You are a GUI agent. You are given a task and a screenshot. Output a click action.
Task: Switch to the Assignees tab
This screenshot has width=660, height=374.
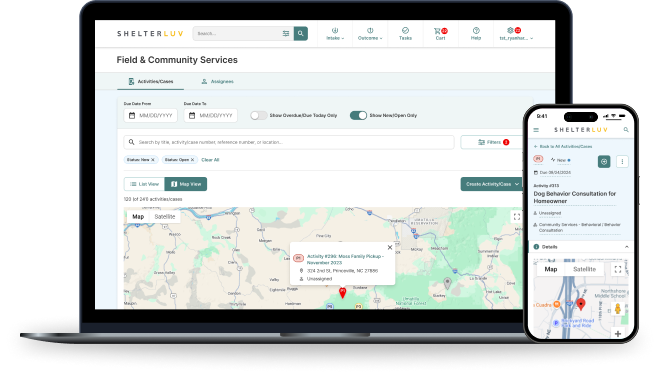(x=217, y=81)
